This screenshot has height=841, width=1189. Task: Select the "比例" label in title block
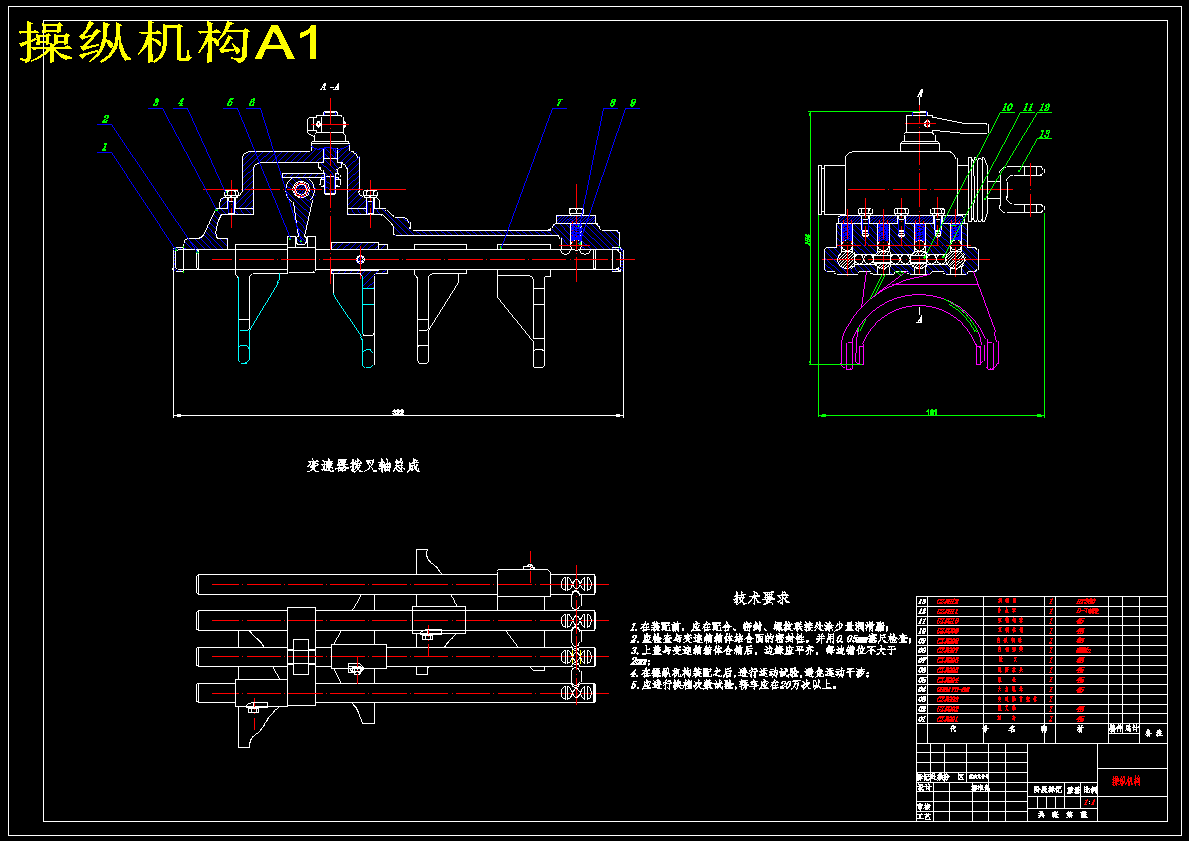coord(1089,789)
